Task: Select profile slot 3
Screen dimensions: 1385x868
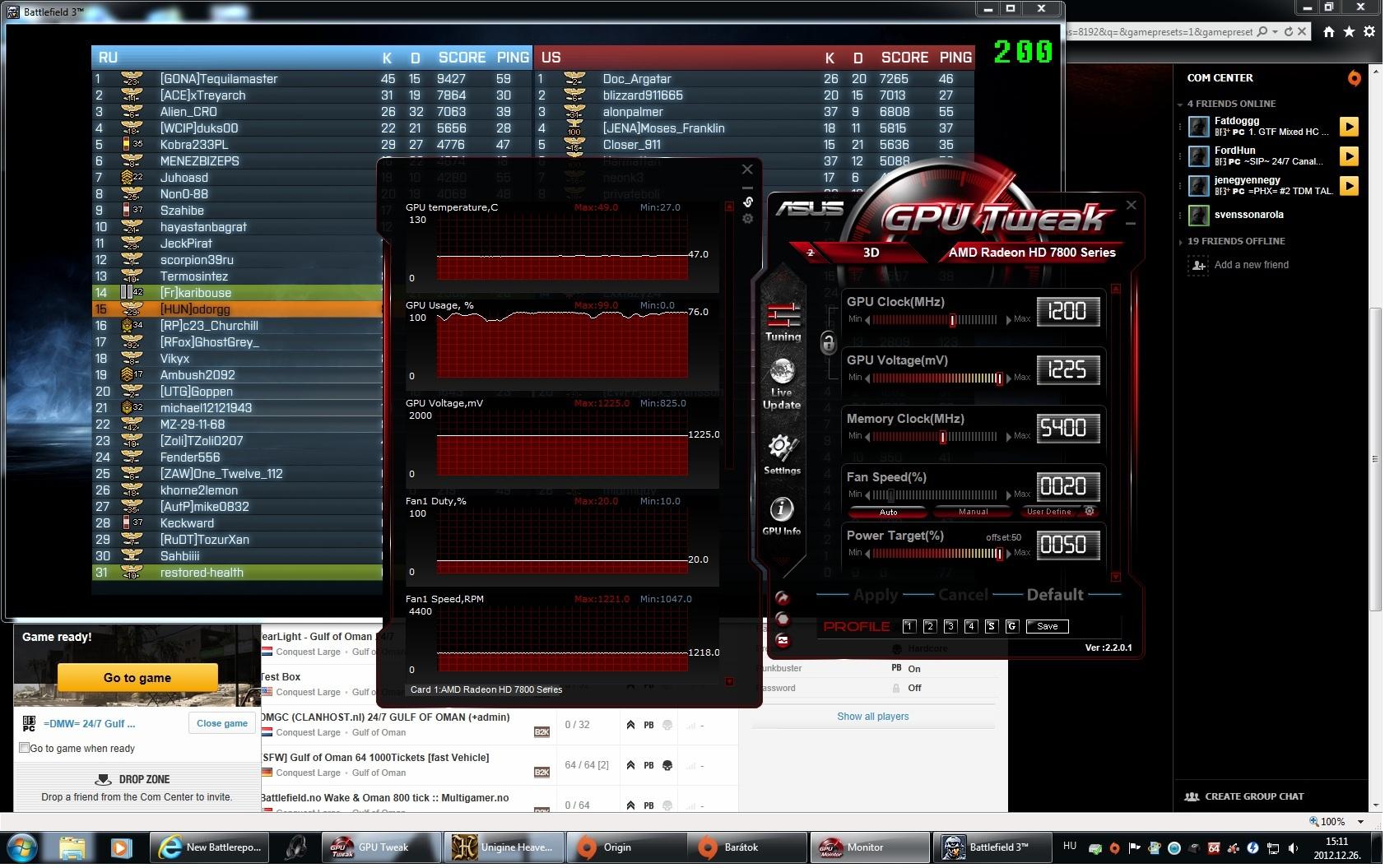Action: click(950, 626)
